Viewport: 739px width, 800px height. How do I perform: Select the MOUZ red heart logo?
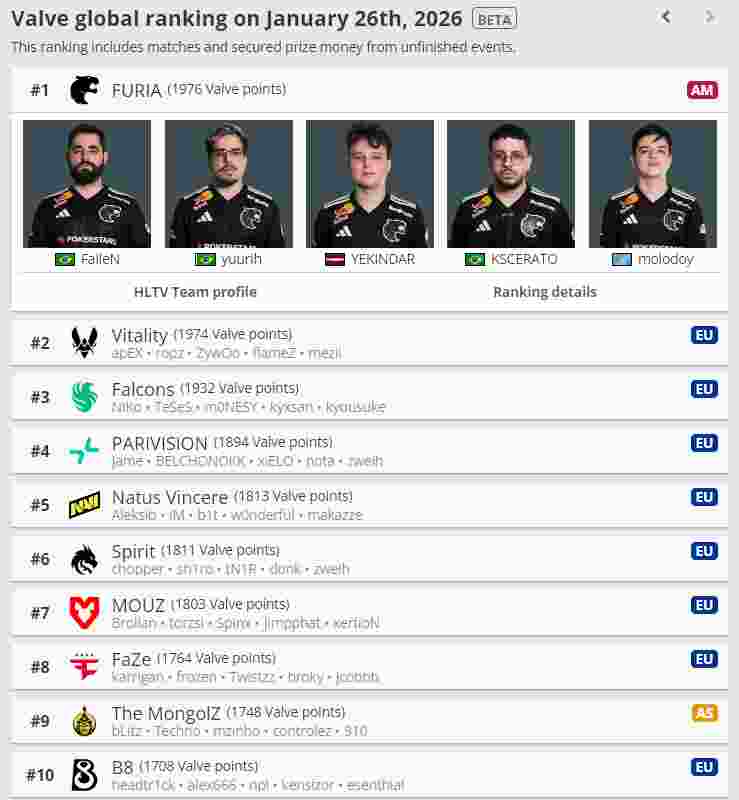click(84, 613)
